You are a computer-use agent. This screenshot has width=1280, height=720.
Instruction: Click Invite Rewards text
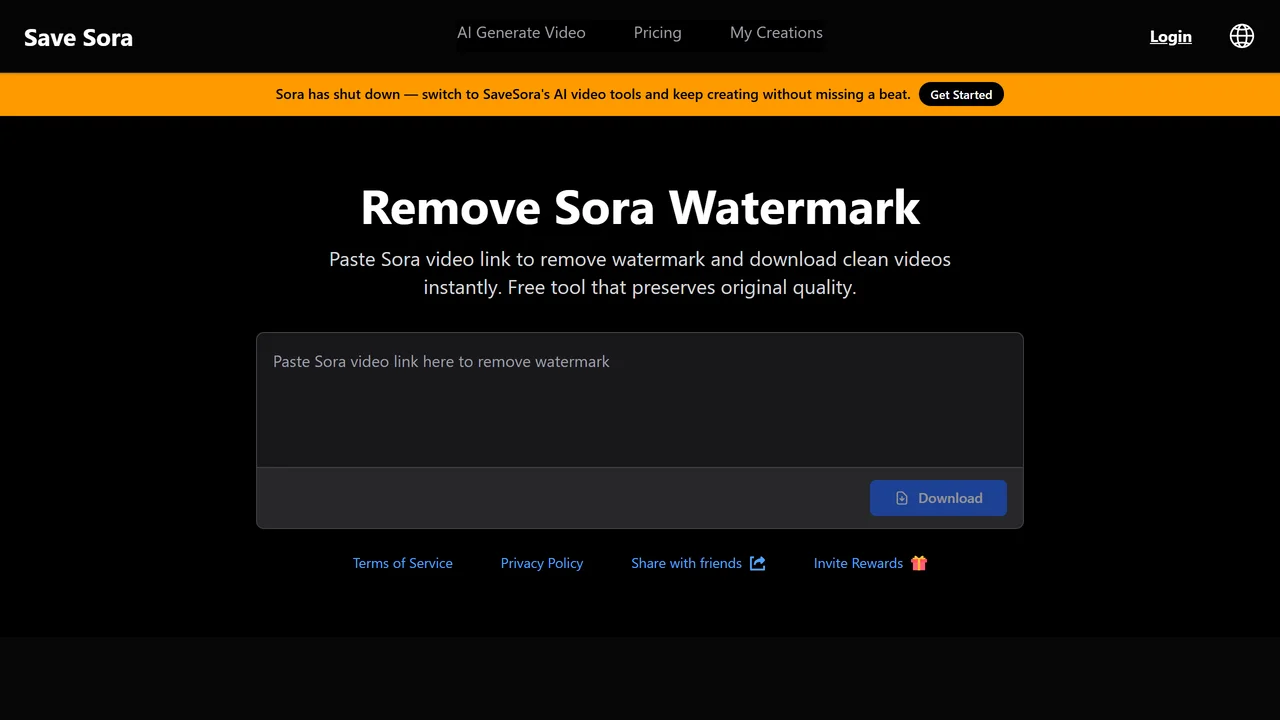click(858, 563)
